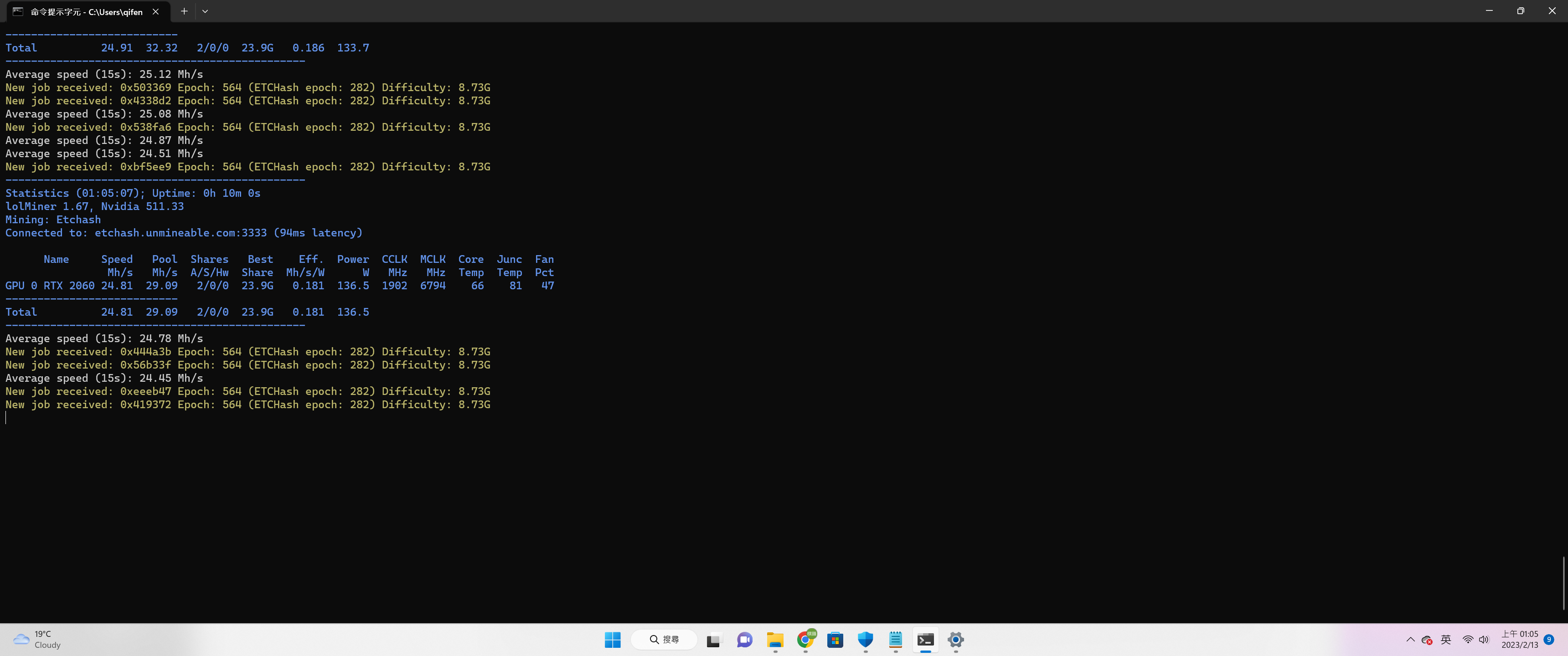Expand the terminal profile dropdown chevron
This screenshot has height=656, width=1568.
[x=205, y=11]
